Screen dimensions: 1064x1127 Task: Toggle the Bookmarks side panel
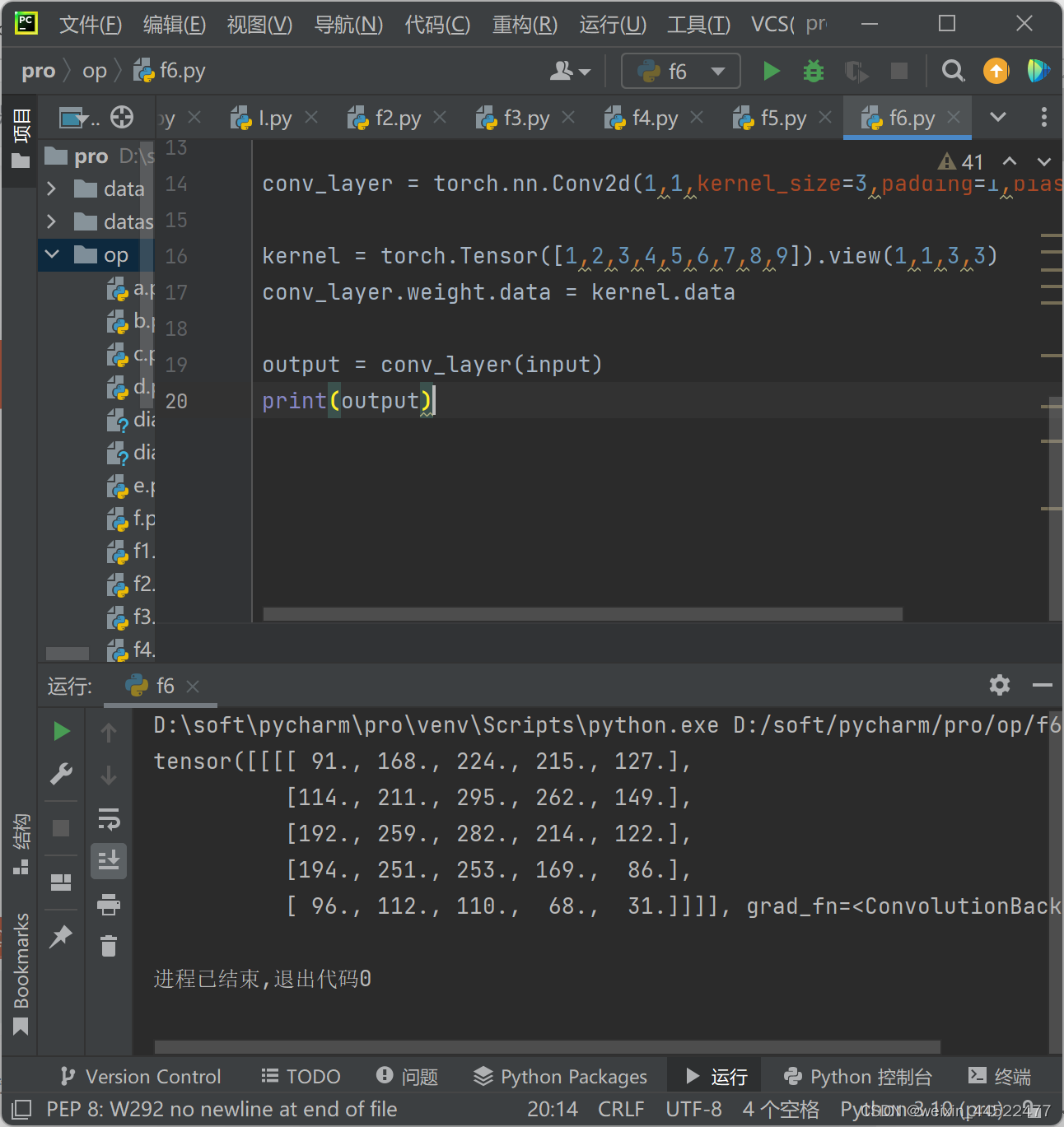pos(21,973)
